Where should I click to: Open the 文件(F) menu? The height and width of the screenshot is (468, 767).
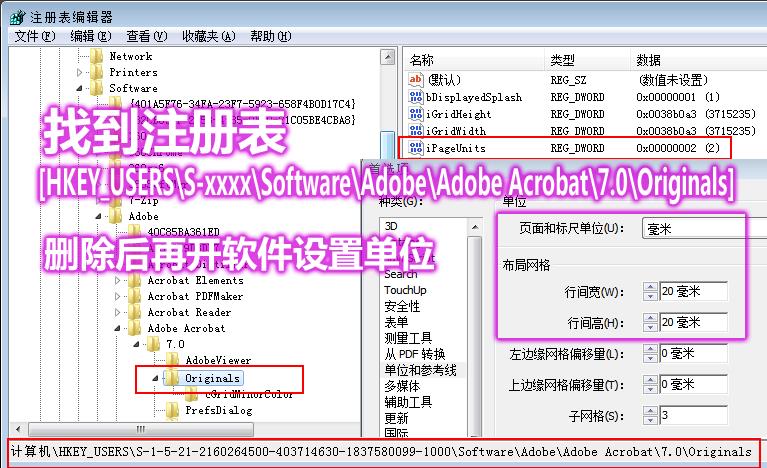point(34,36)
